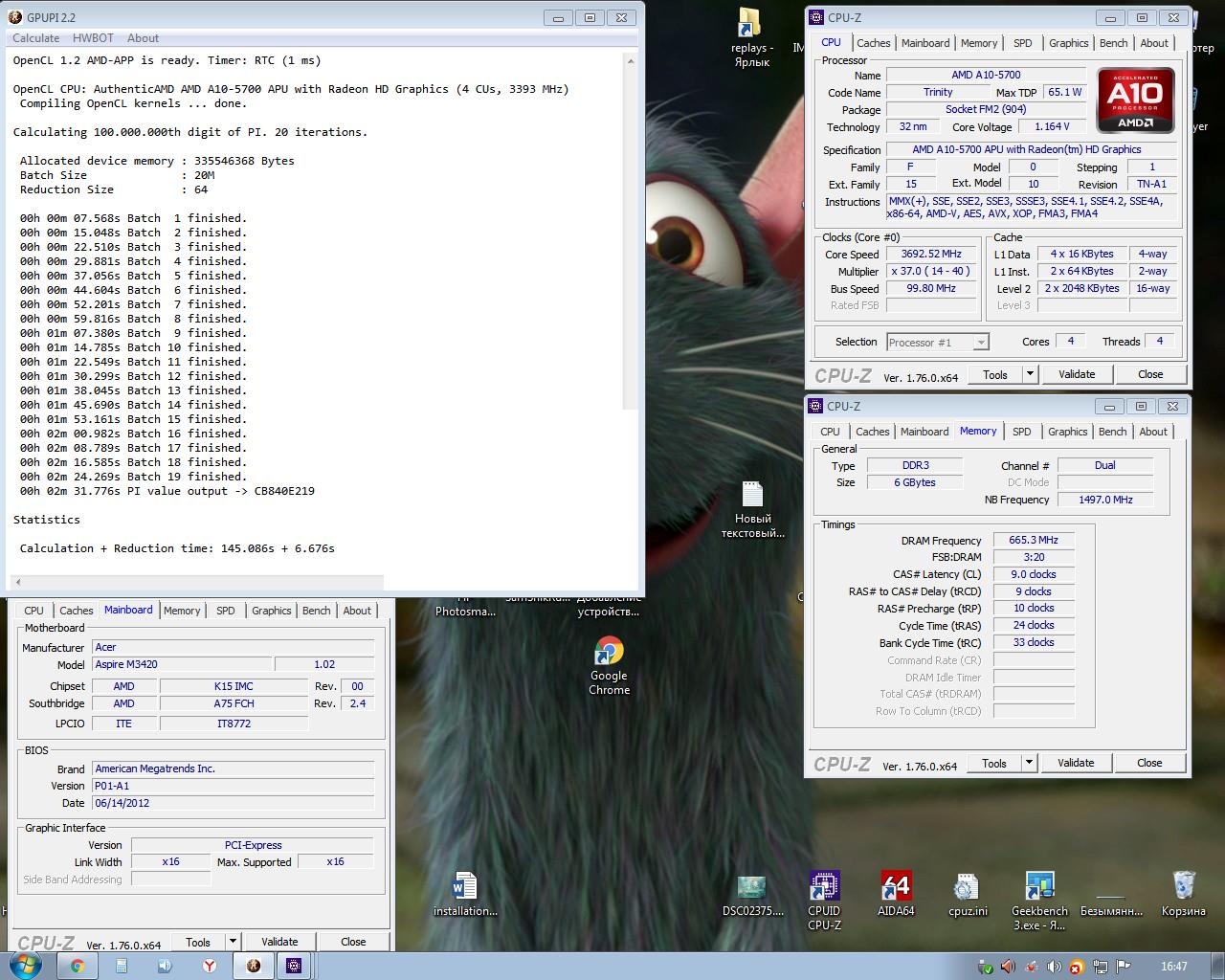Open the Recycle Bin (Корзина)
Image resolution: width=1225 pixels, height=980 pixels.
point(1183,894)
